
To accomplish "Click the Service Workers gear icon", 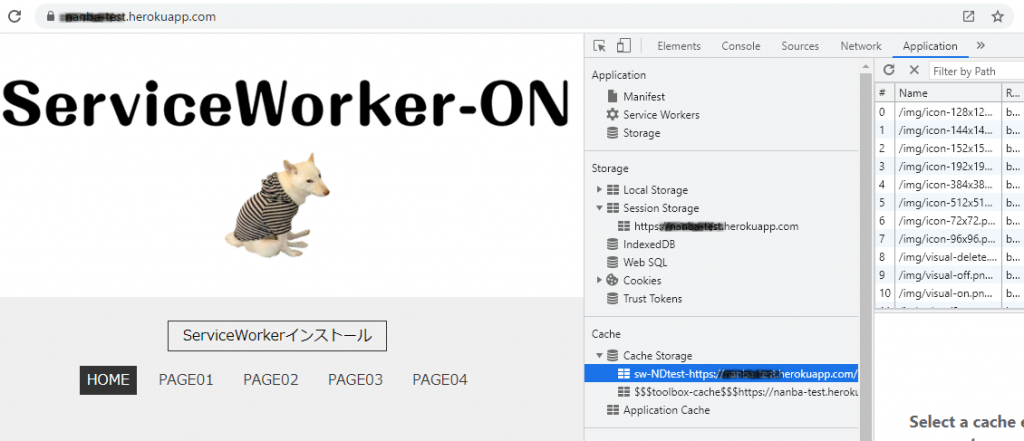I will tap(612, 114).
